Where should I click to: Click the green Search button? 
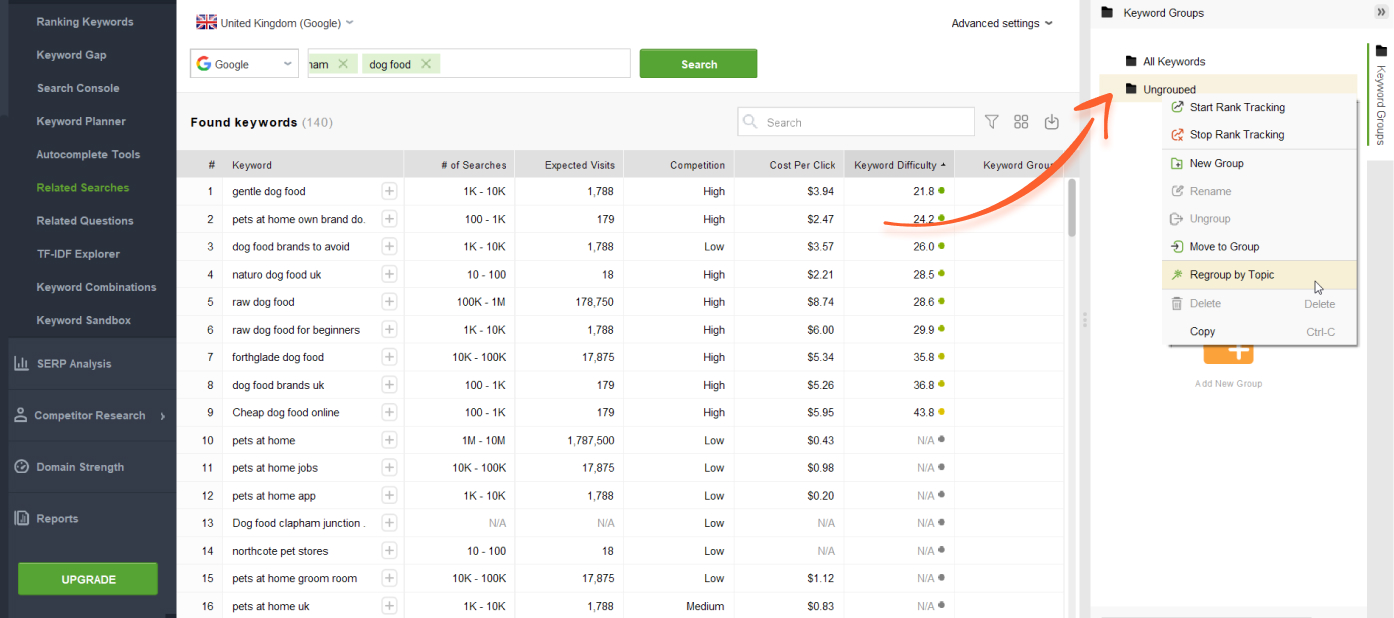tap(698, 64)
